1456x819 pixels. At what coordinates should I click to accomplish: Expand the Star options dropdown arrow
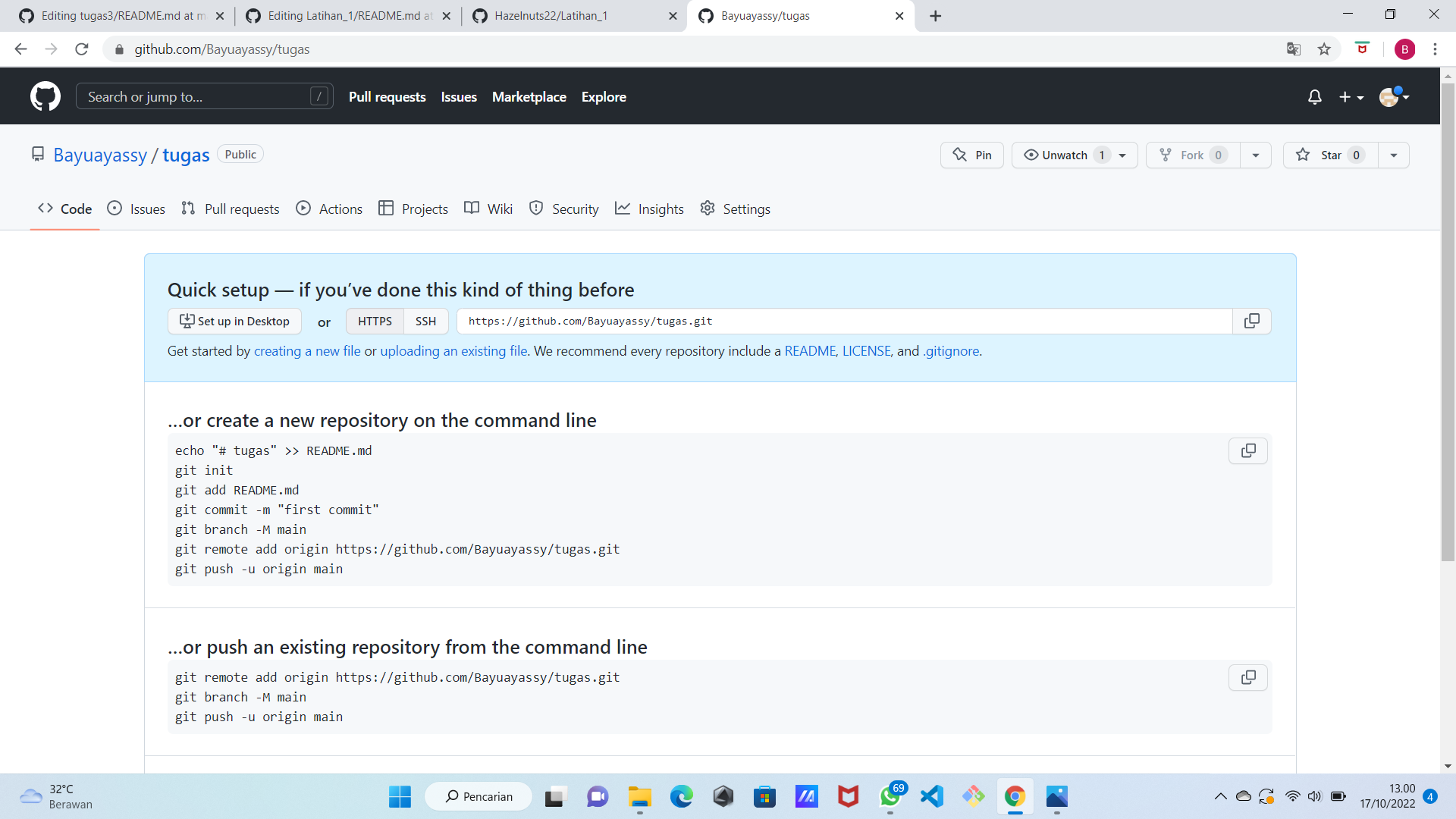click(1394, 155)
